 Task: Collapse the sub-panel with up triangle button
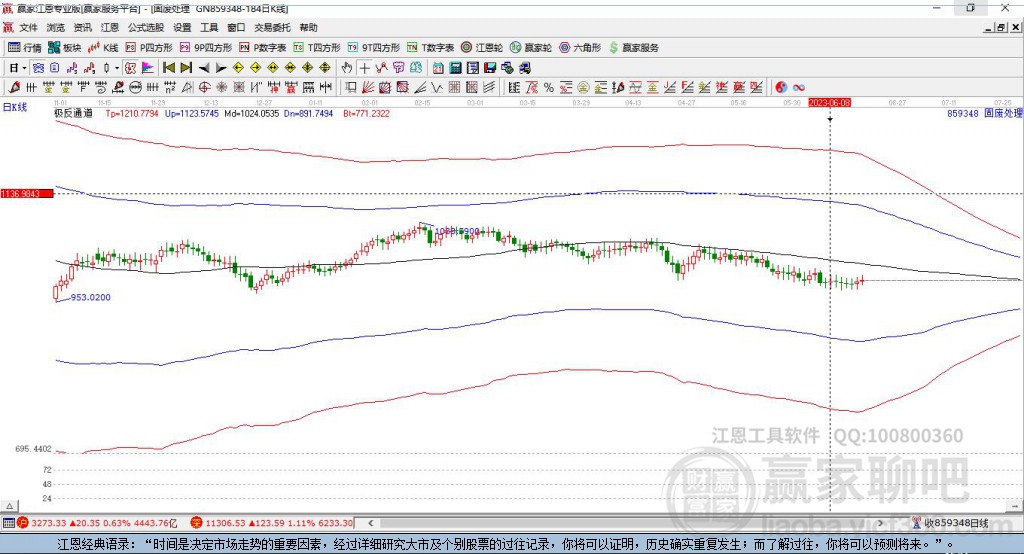10,506
